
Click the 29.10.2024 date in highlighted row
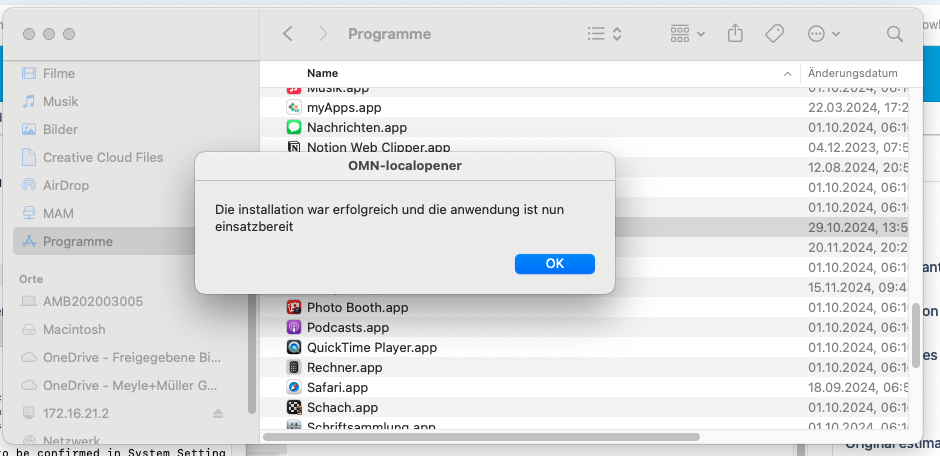(x=858, y=228)
